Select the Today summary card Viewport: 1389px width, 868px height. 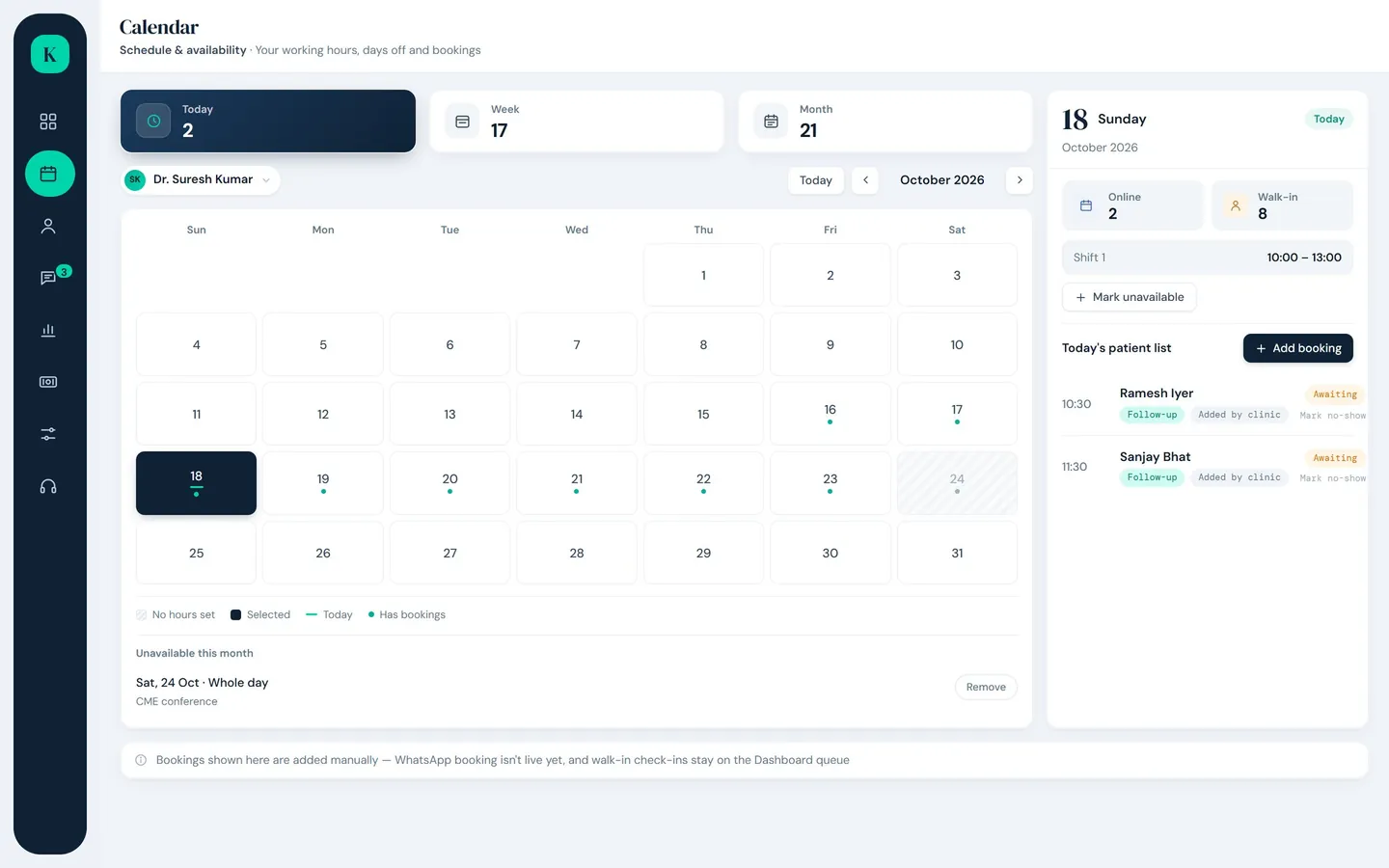tap(268, 121)
